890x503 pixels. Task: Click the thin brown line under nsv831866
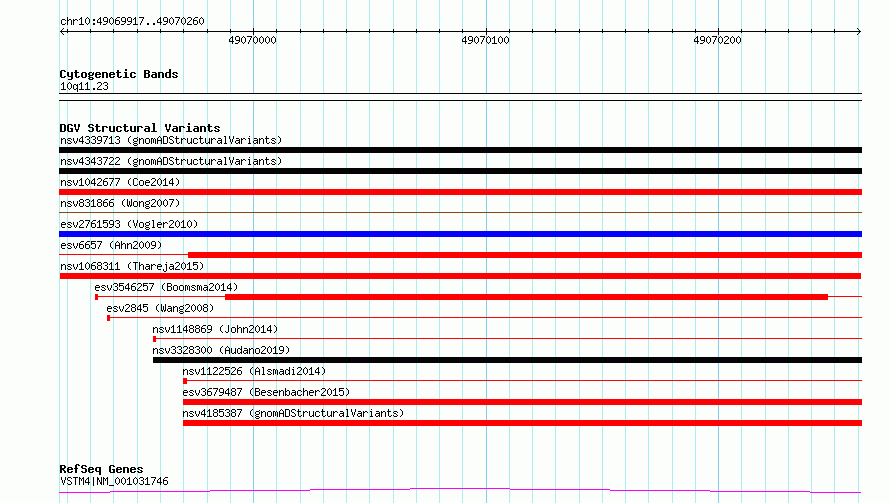click(x=460, y=213)
